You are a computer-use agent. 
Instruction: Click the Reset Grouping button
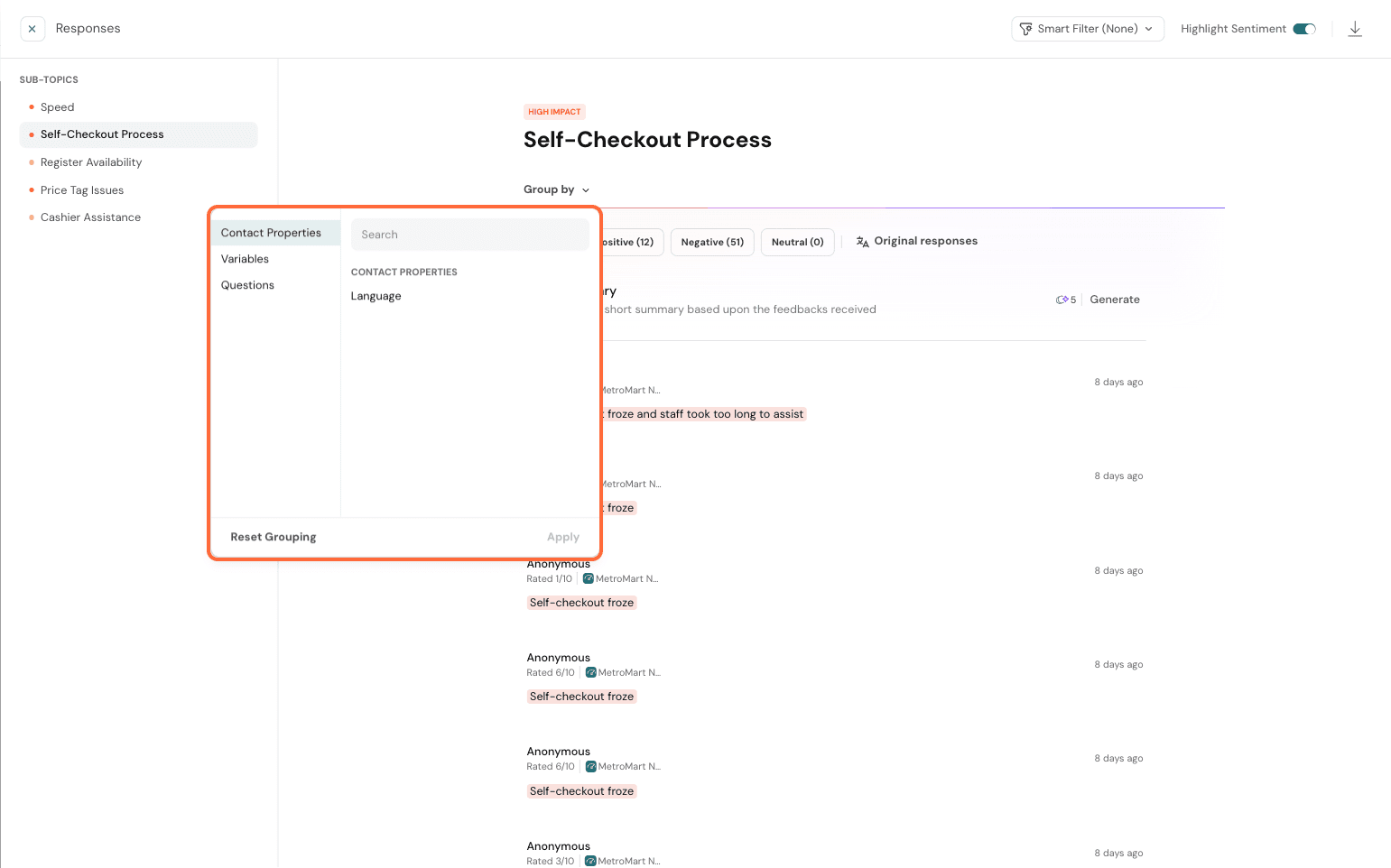pos(274,537)
